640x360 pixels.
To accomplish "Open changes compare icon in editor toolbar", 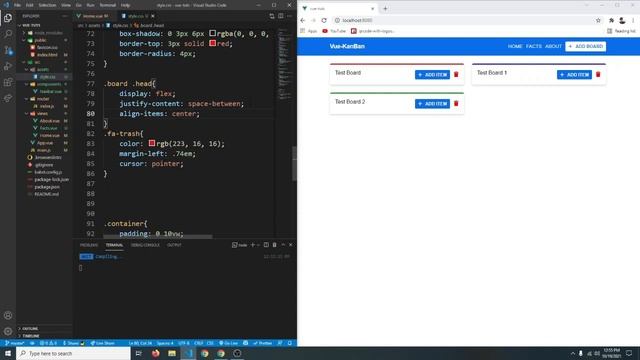I will [272, 16].
